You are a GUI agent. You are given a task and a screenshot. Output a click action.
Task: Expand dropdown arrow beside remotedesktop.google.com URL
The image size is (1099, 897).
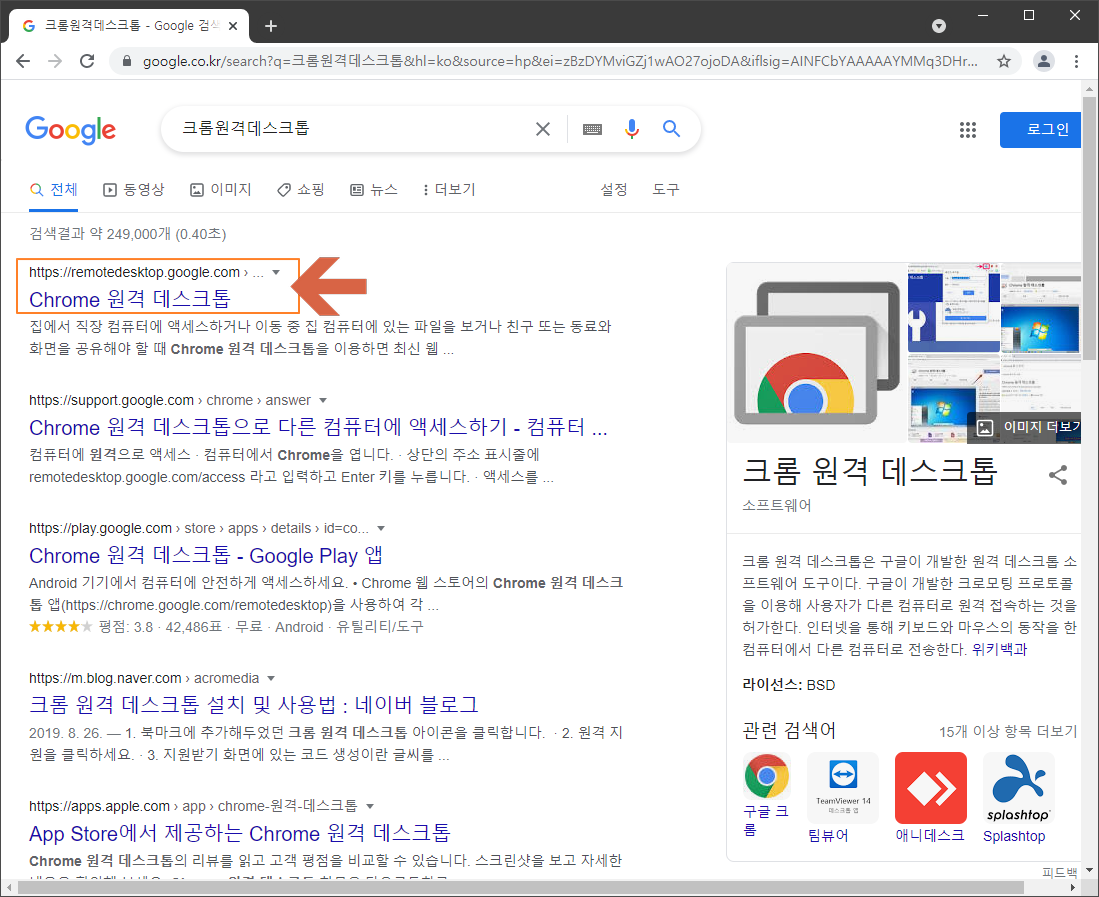[x=276, y=273]
